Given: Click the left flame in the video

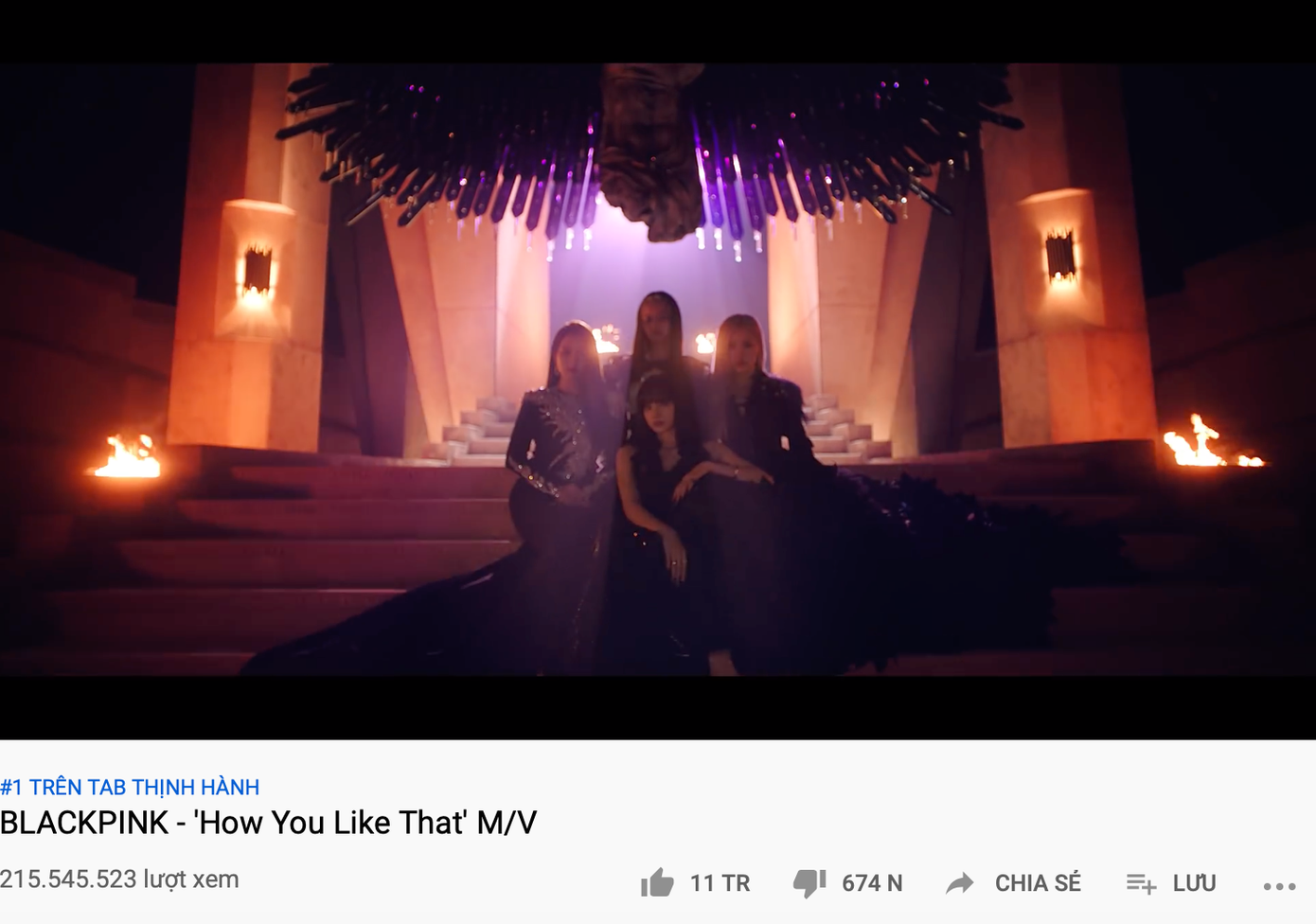Looking at the screenshot, I should coord(128,456).
